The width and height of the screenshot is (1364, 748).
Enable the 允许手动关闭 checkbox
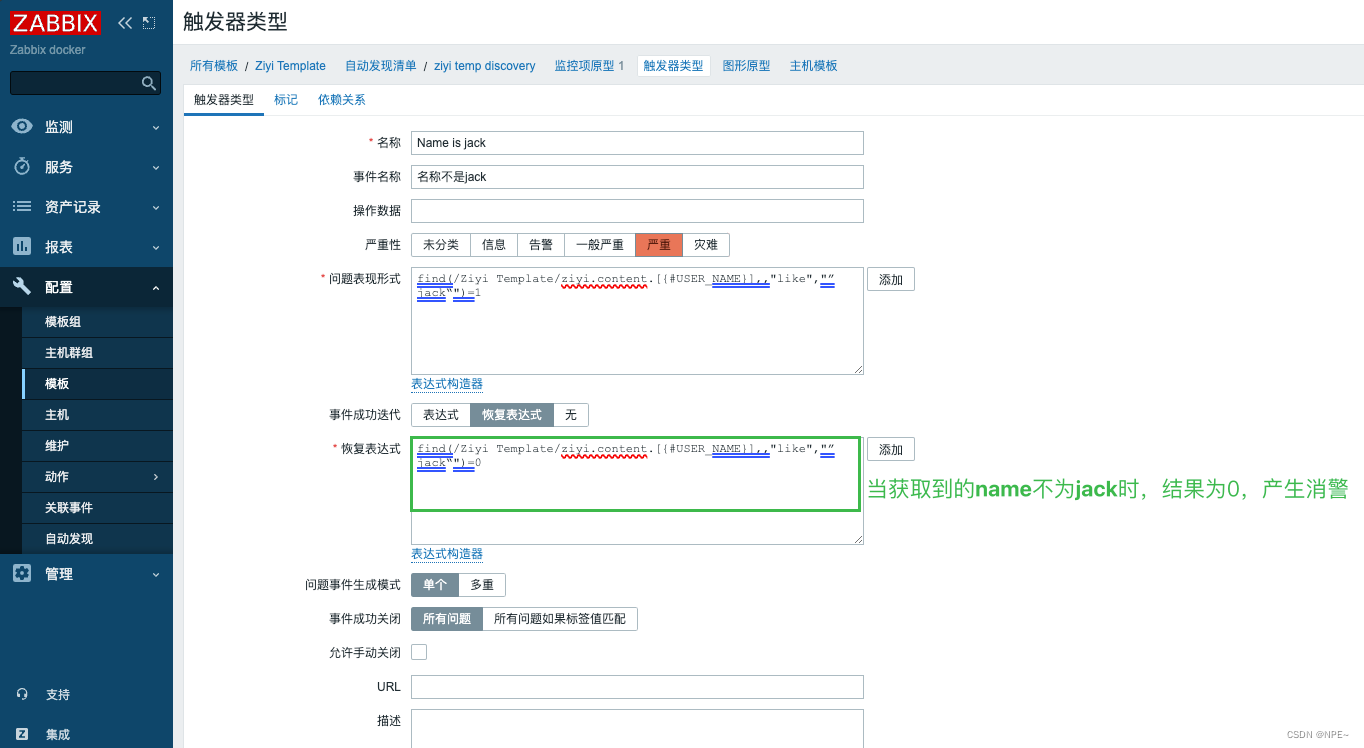pyautogui.click(x=419, y=652)
